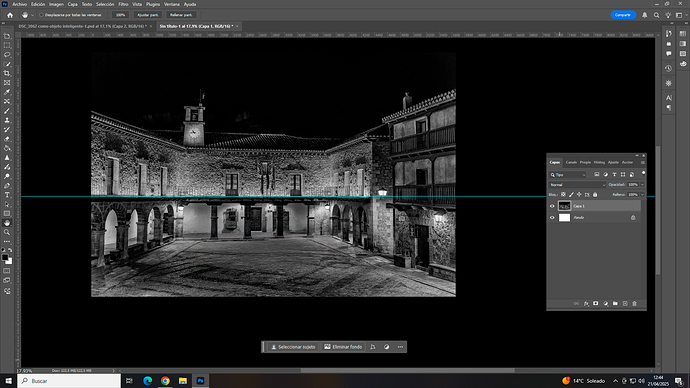
Task: Expand the Opacidad value dropdown arrow
Action: click(x=642, y=185)
